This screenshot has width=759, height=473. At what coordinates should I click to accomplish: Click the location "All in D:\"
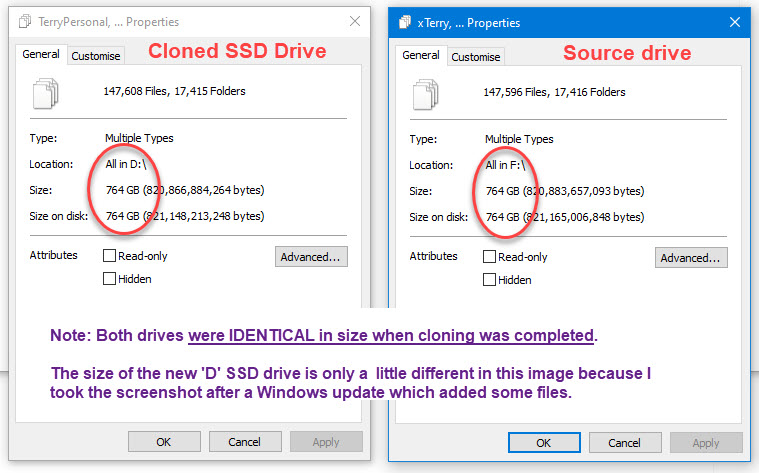pos(126,164)
